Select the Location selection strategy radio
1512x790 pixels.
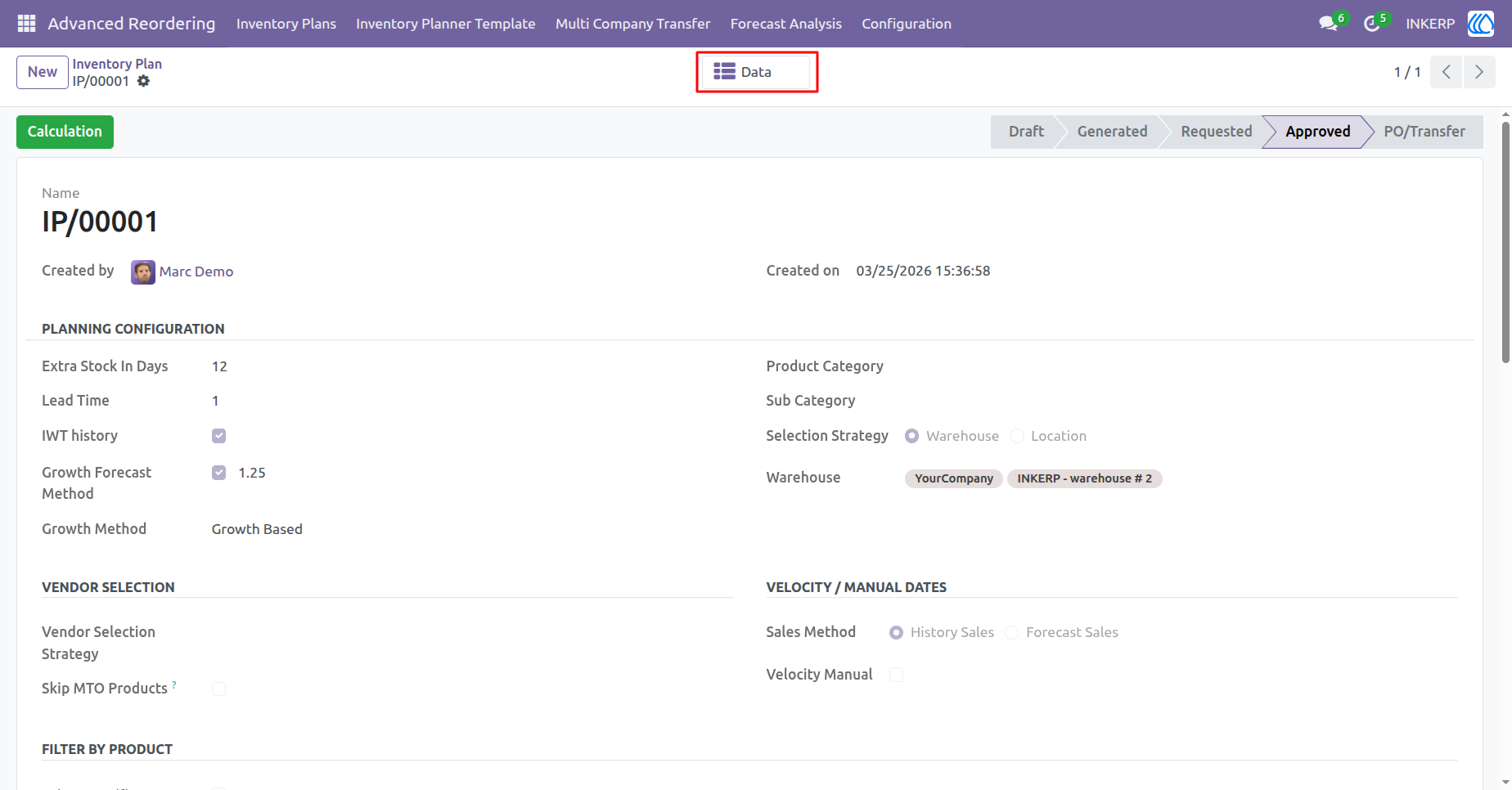click(x=1016, y=436)
